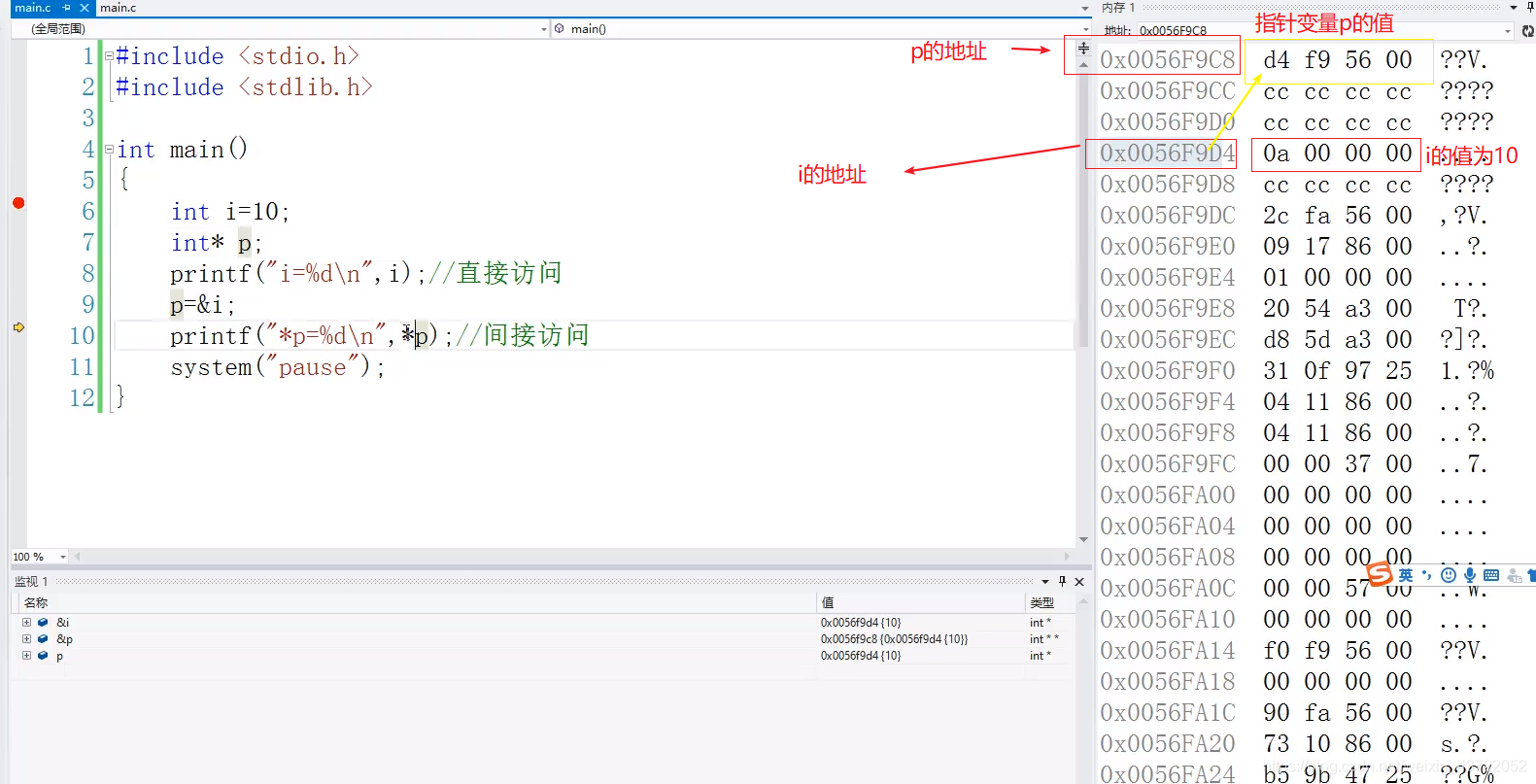Viewport: 1536px width, 784px height.
Task: Pin the 监视 1 watch window
Action: [1062, 581]
